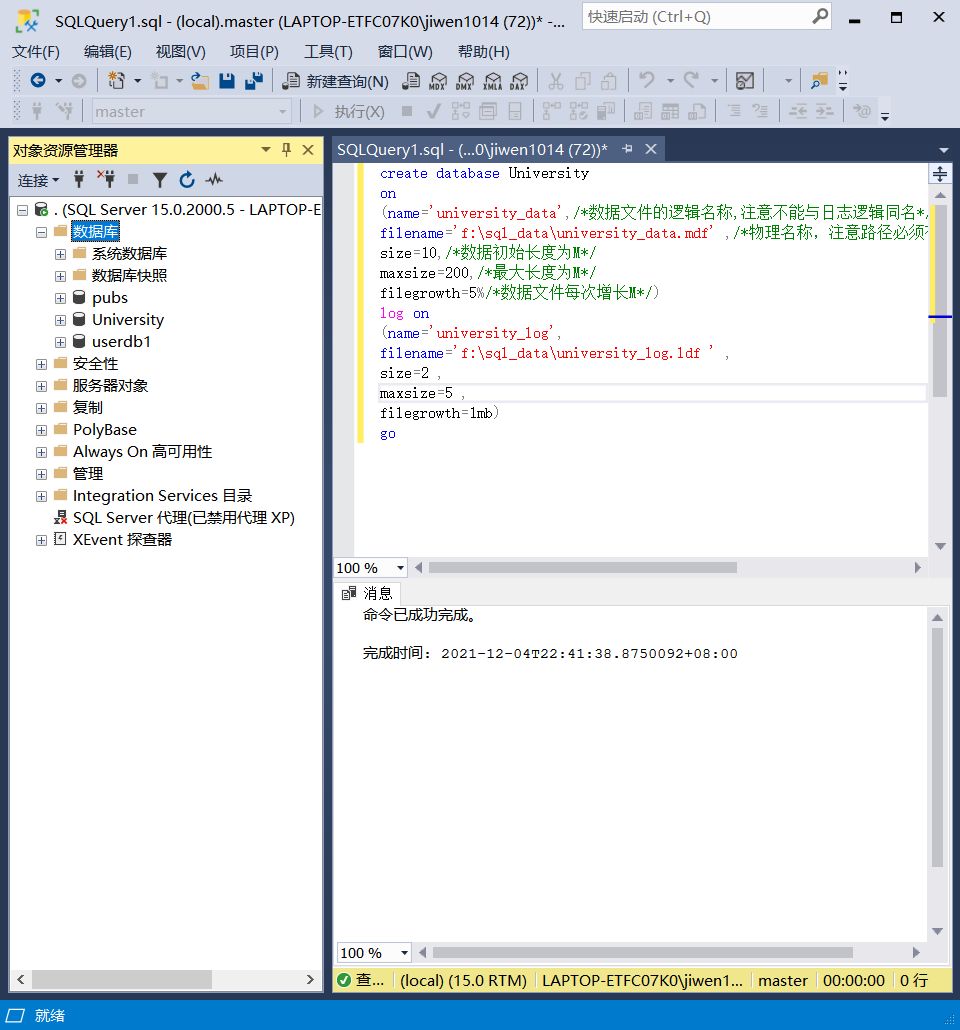Open the 工具(T) menu
960x1030 pixels.
tap(329, 52)
